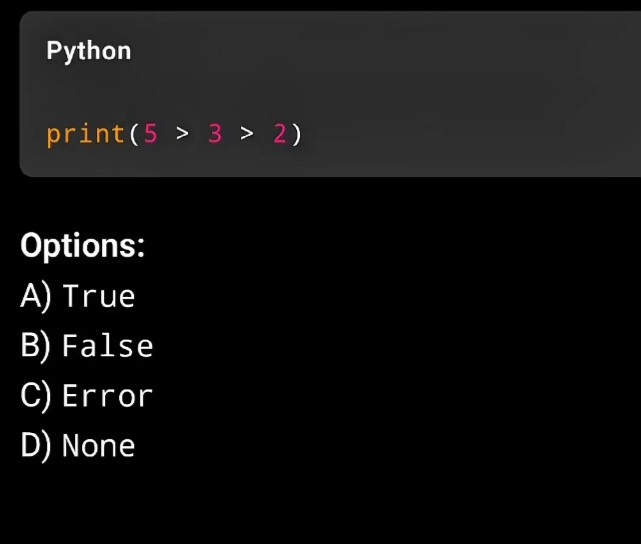This screenshot has width=641, height=544.
Task: Click the Python language label
Action: pyautogui.click(x=88, y=51)
